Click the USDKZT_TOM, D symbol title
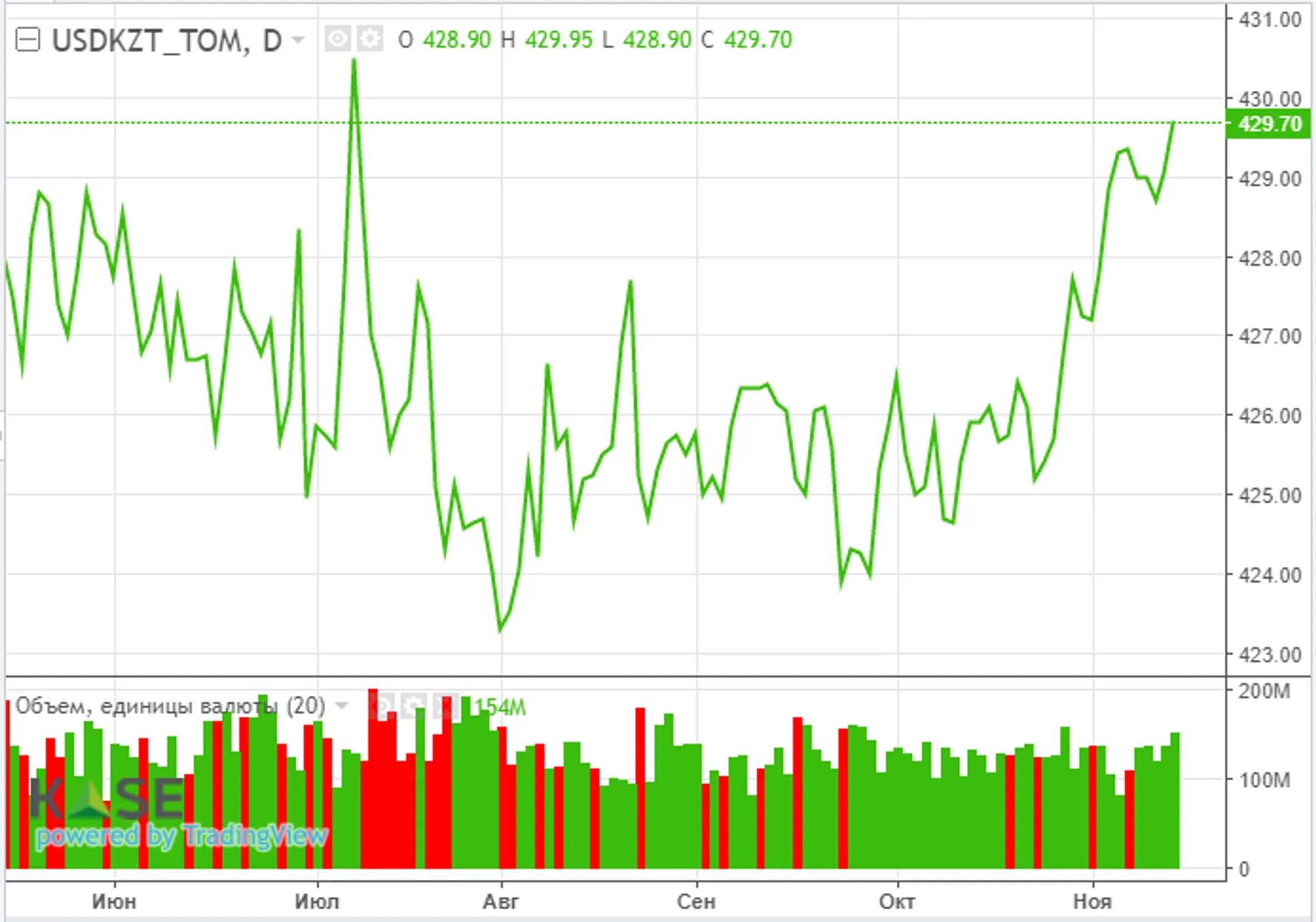This screenshot has height=922, width=1316. point(167,41)
